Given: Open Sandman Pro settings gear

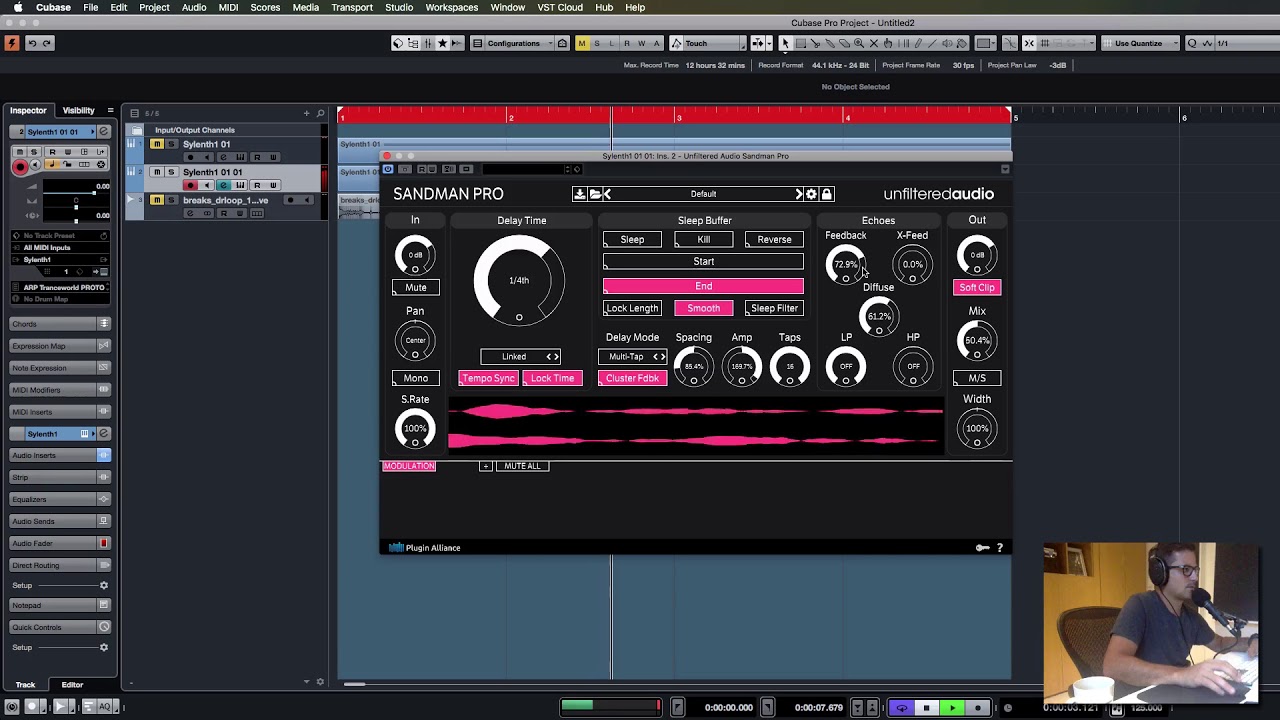Looking at the screenshot, I should 812,194.
